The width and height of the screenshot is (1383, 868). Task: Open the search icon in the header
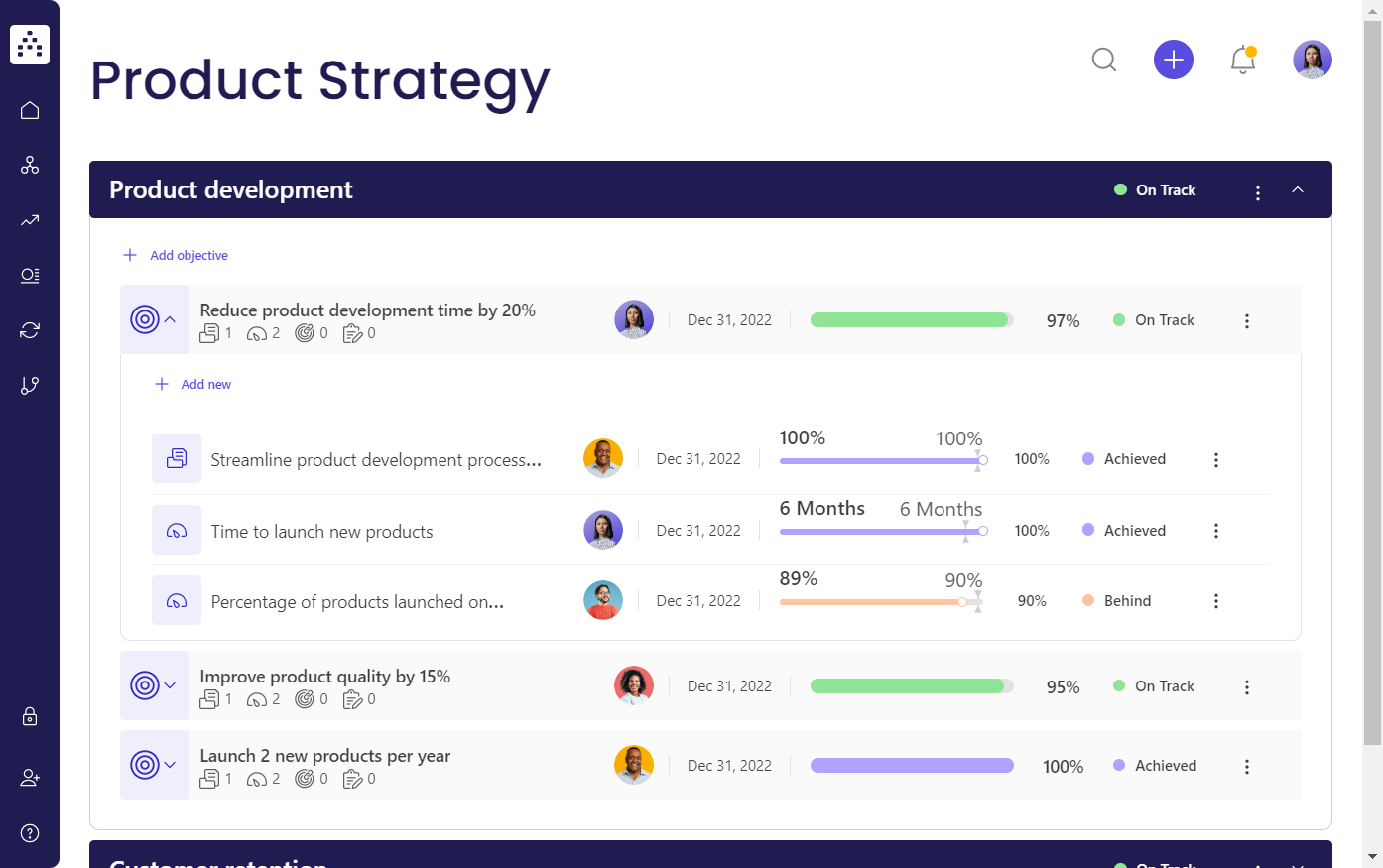point(1104,60)
